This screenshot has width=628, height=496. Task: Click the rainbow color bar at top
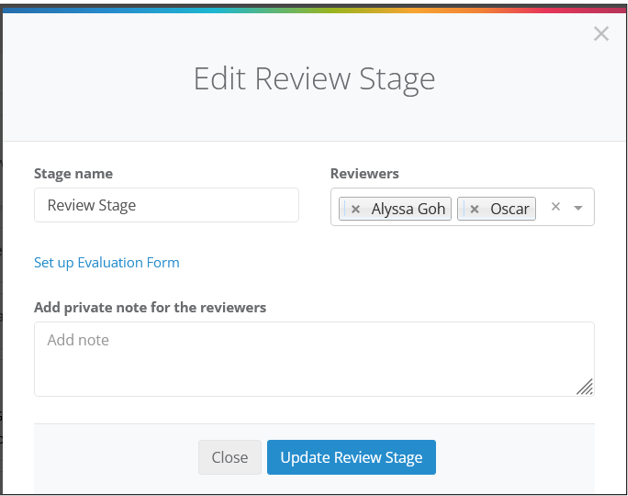pos(314,10)
